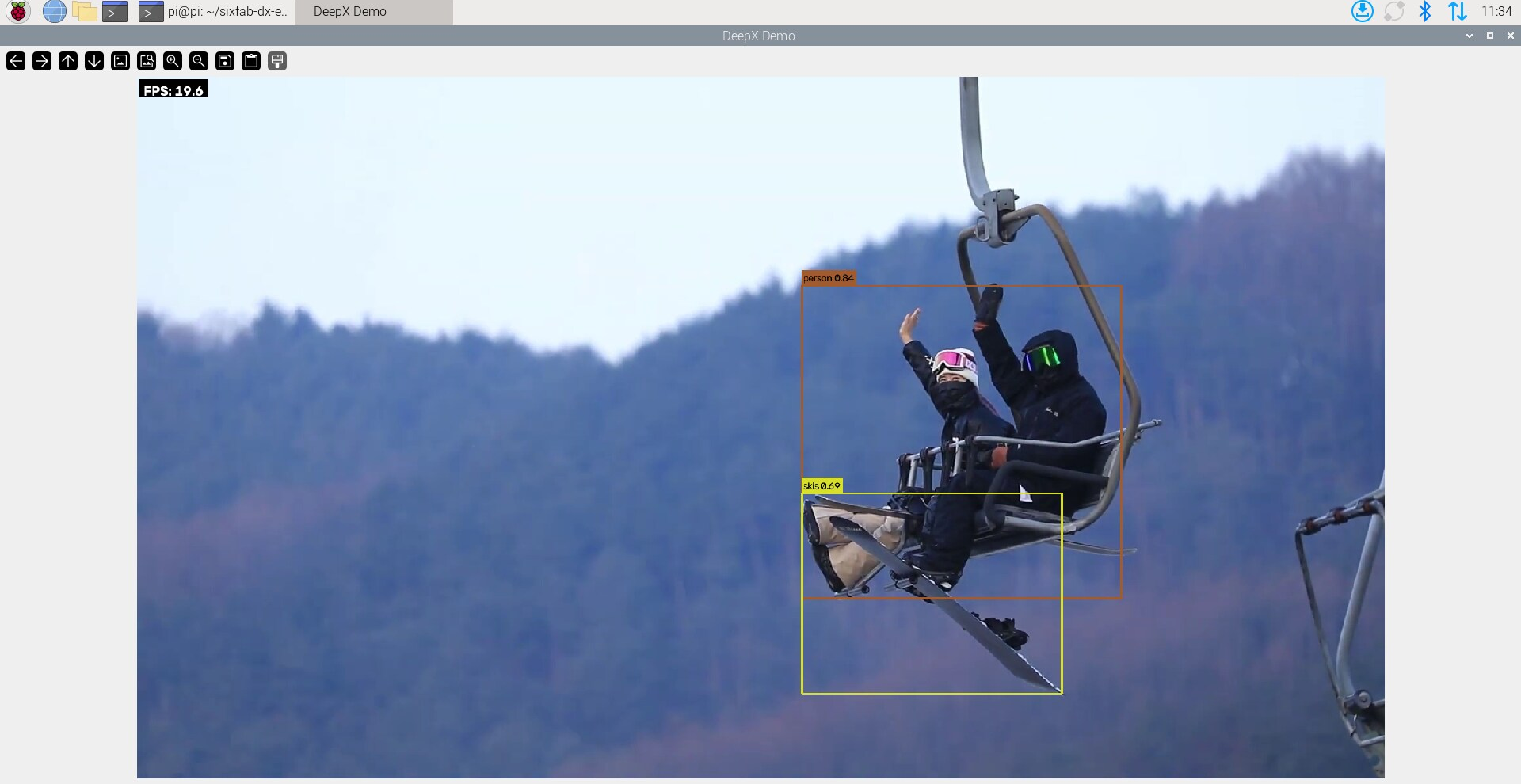
Task: Click the up arrow toolbar button
Action: pos(68,61)
